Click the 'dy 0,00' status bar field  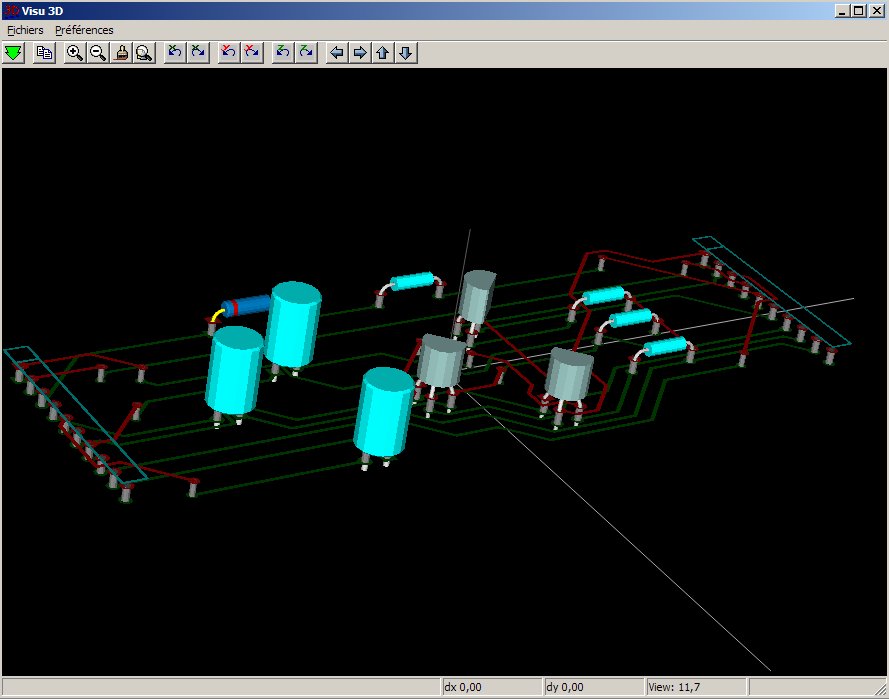pyautogui.click(x=594, y=687)
